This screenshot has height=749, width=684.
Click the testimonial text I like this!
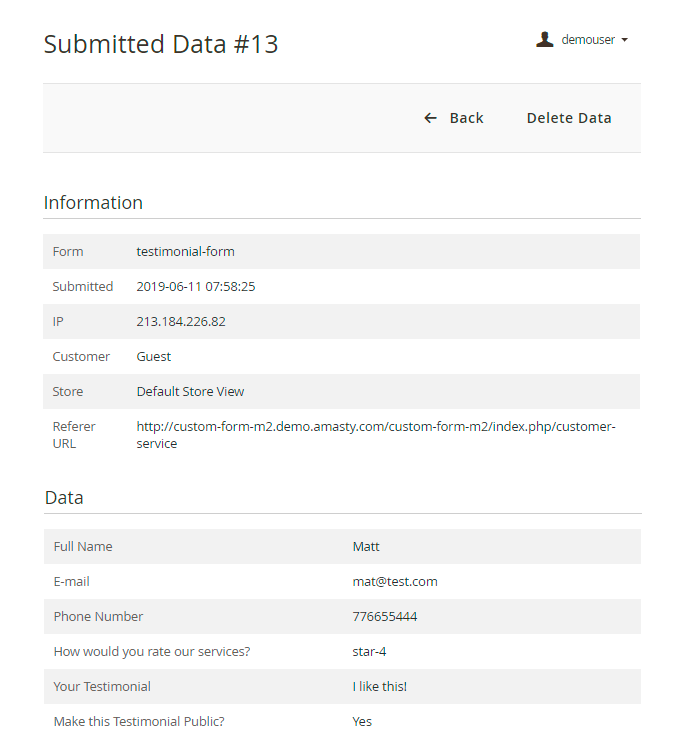click(380, 687)
